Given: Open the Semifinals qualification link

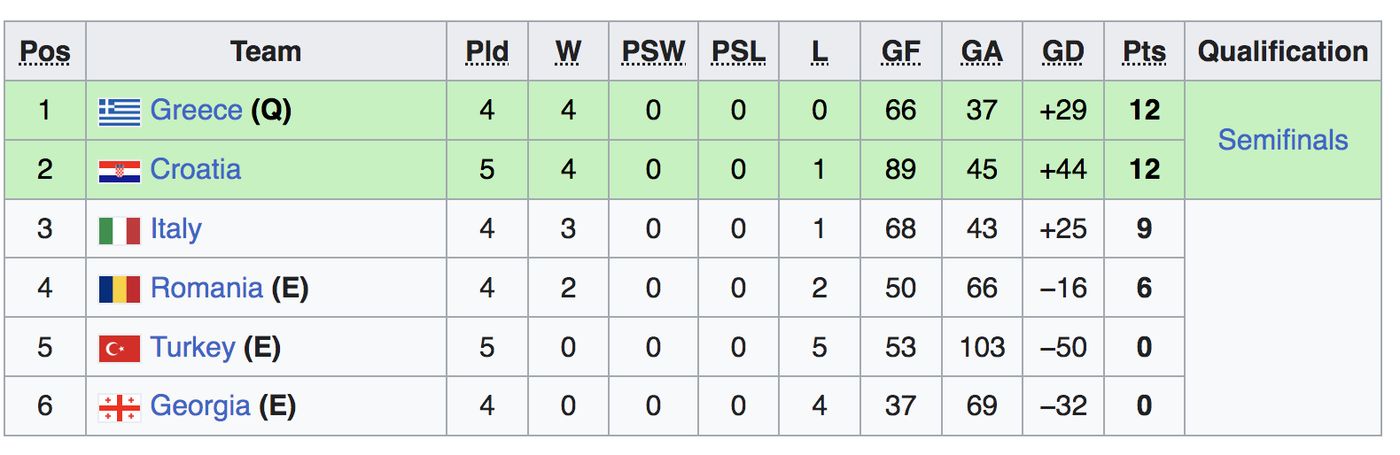Looking at the screenshot, I should [x=1282, y=140].
